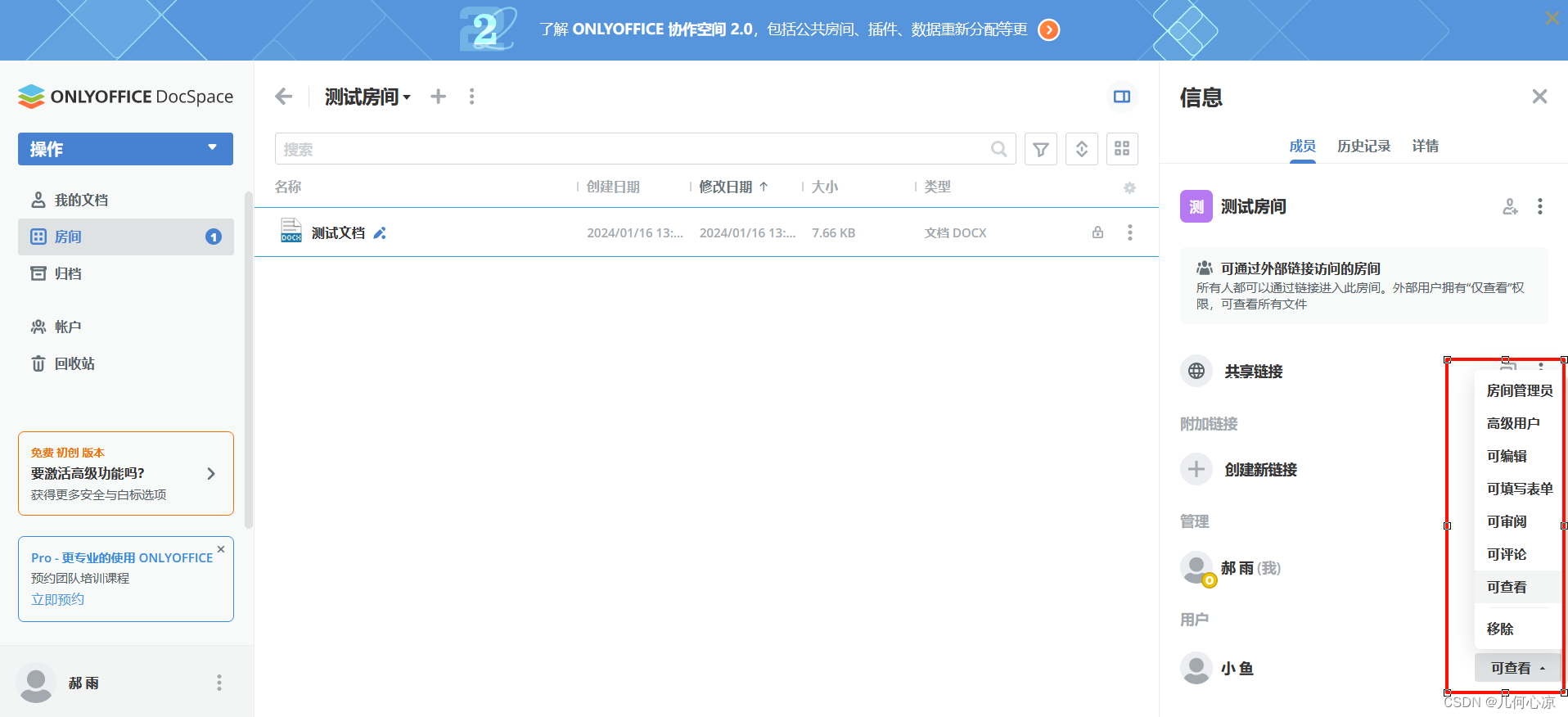Sort by 名称 column header
This screenshot has height=717, width=1568.
(x=288, y=187)
